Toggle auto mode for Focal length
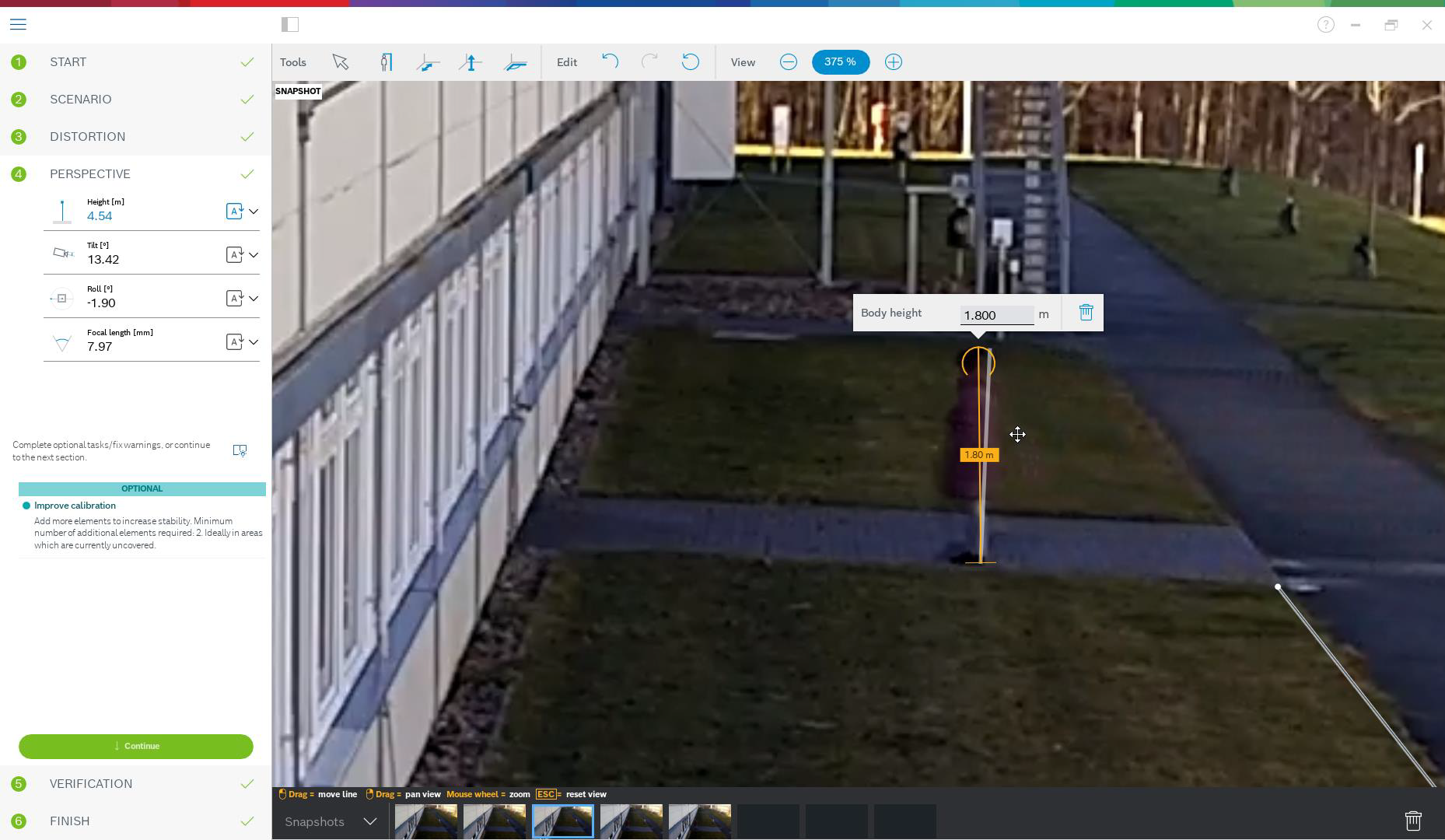 click(234, 342)
